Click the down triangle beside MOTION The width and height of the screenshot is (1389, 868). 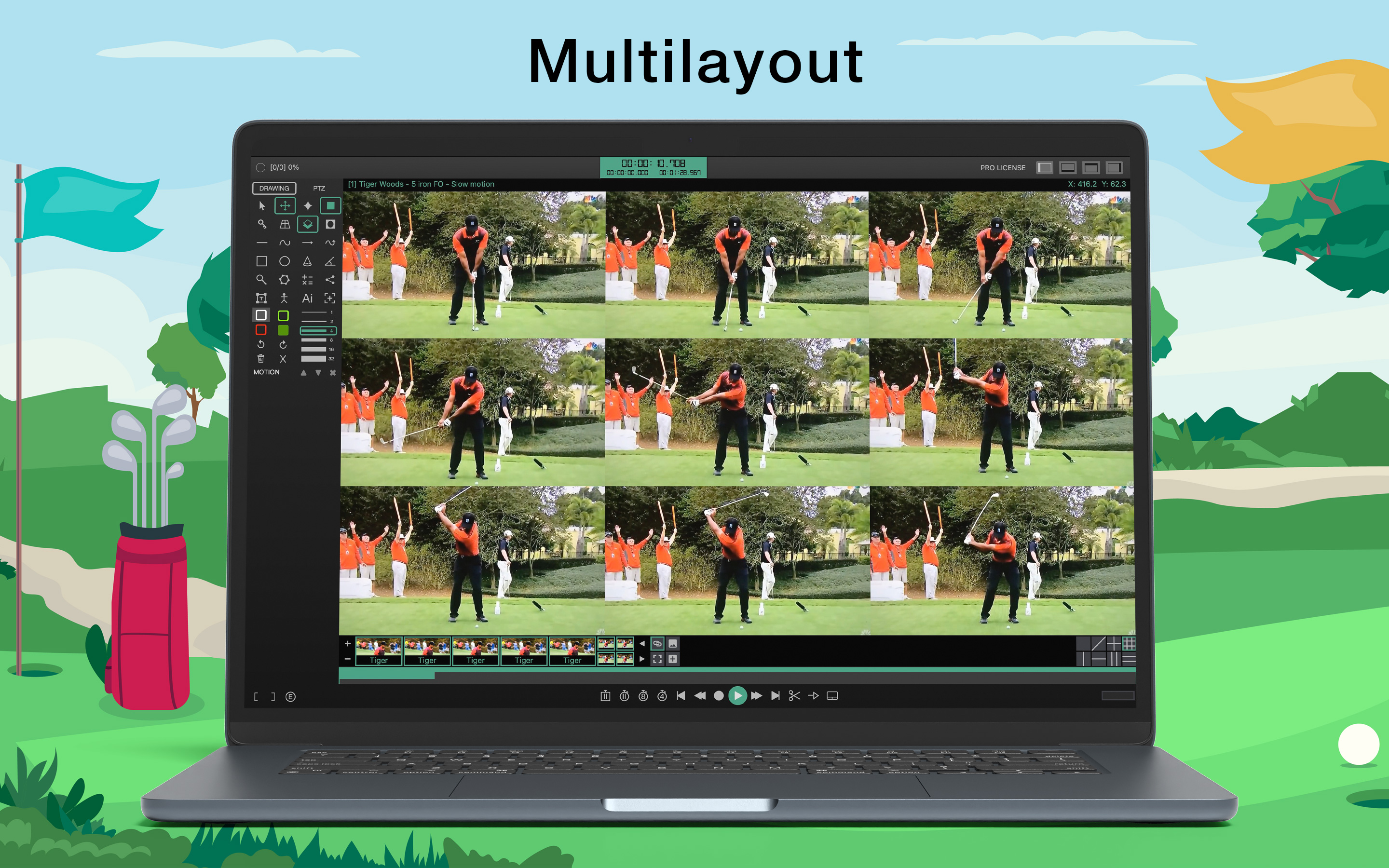pos(318,373)
